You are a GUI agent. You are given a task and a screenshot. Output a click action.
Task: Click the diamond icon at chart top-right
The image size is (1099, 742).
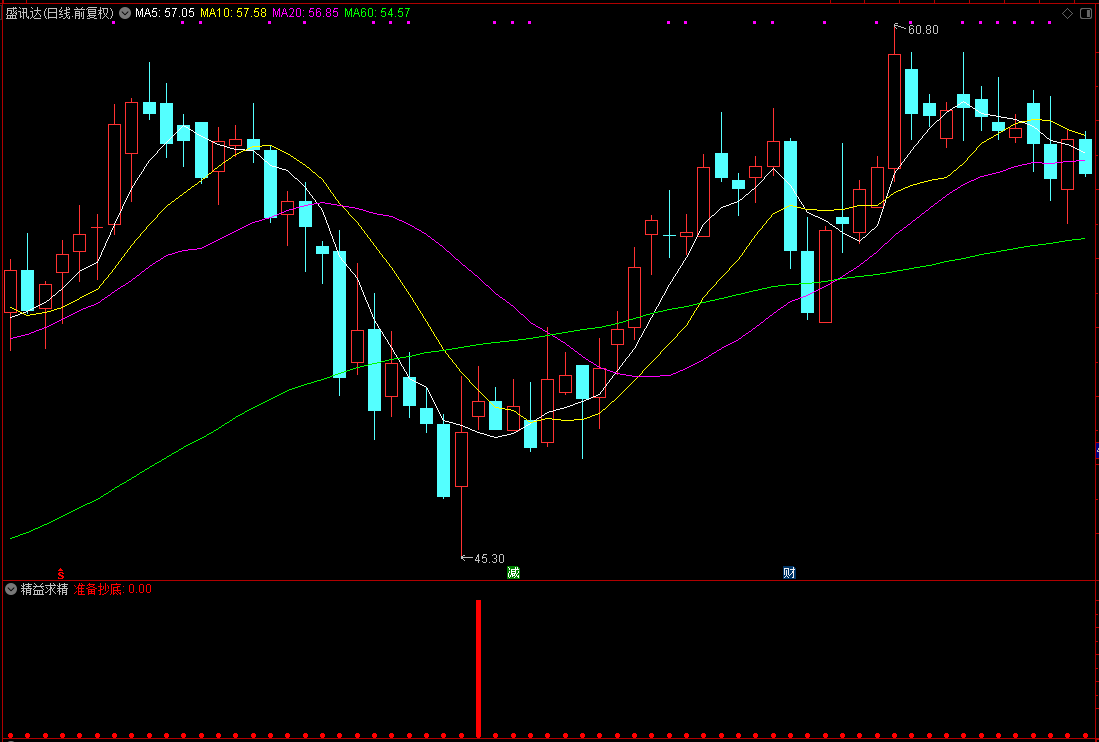(1067, 13)
